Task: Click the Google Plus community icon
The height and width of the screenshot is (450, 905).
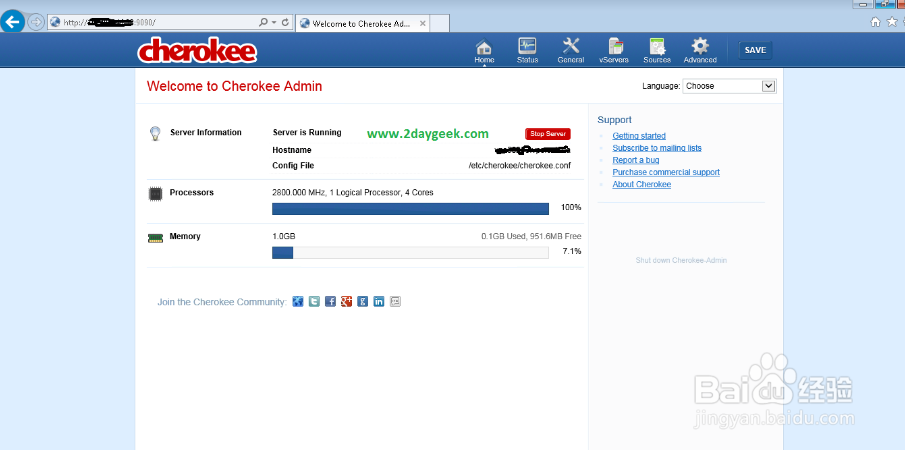Action: (346, 301)
